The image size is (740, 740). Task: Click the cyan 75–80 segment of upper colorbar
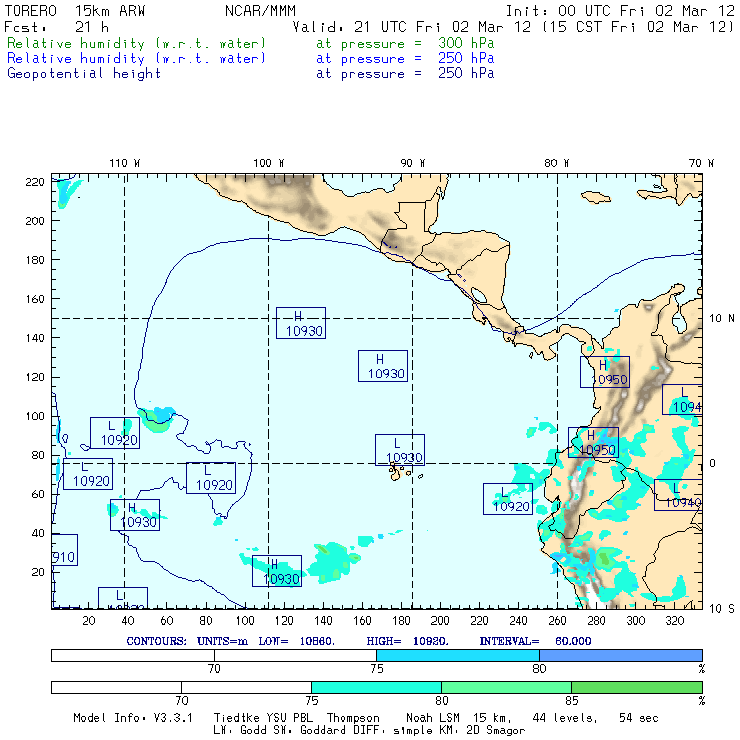(458, 655)
